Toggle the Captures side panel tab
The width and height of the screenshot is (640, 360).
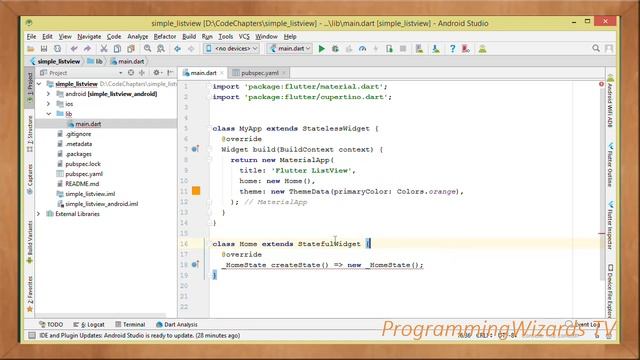30,179
